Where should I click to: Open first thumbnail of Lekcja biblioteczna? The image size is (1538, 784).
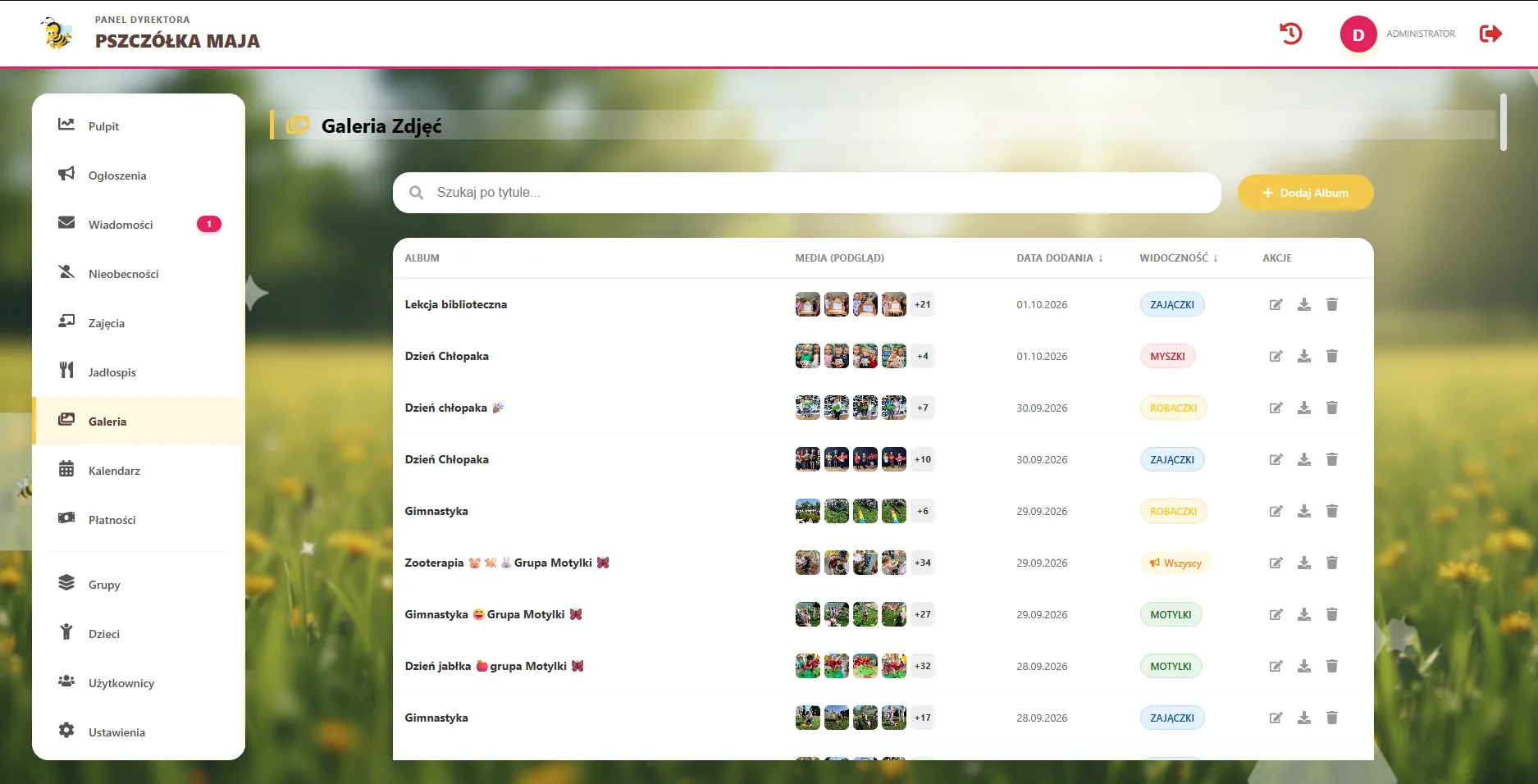tap(807, 304)
